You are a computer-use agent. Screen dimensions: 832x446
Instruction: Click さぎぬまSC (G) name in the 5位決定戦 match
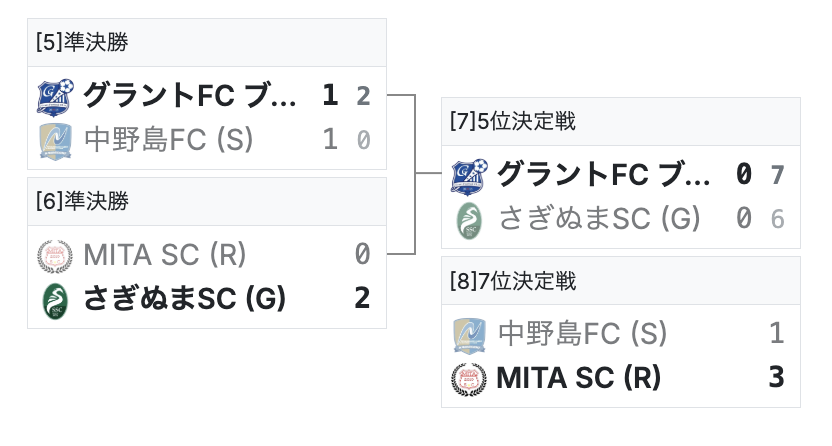coord(598,219)
